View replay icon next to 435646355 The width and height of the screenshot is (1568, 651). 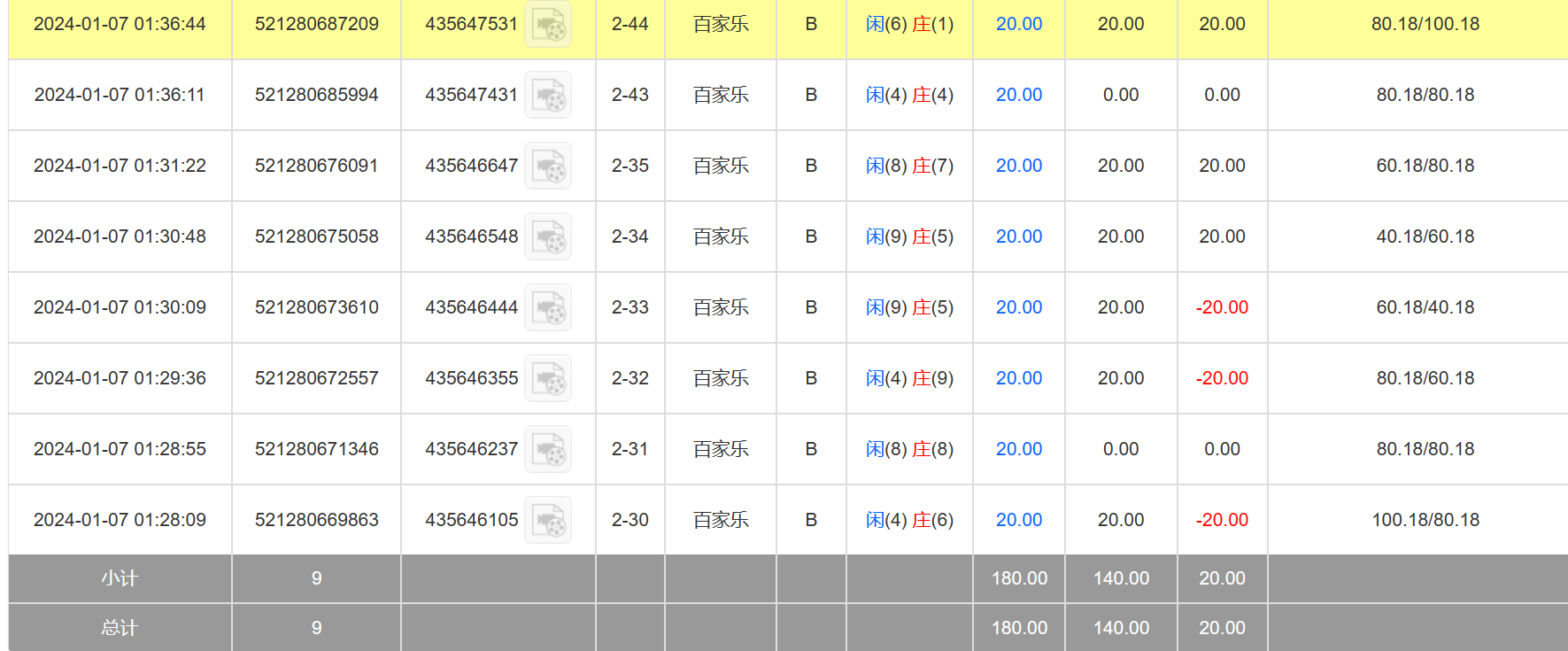pyautogui.click(x=548, y=379)
